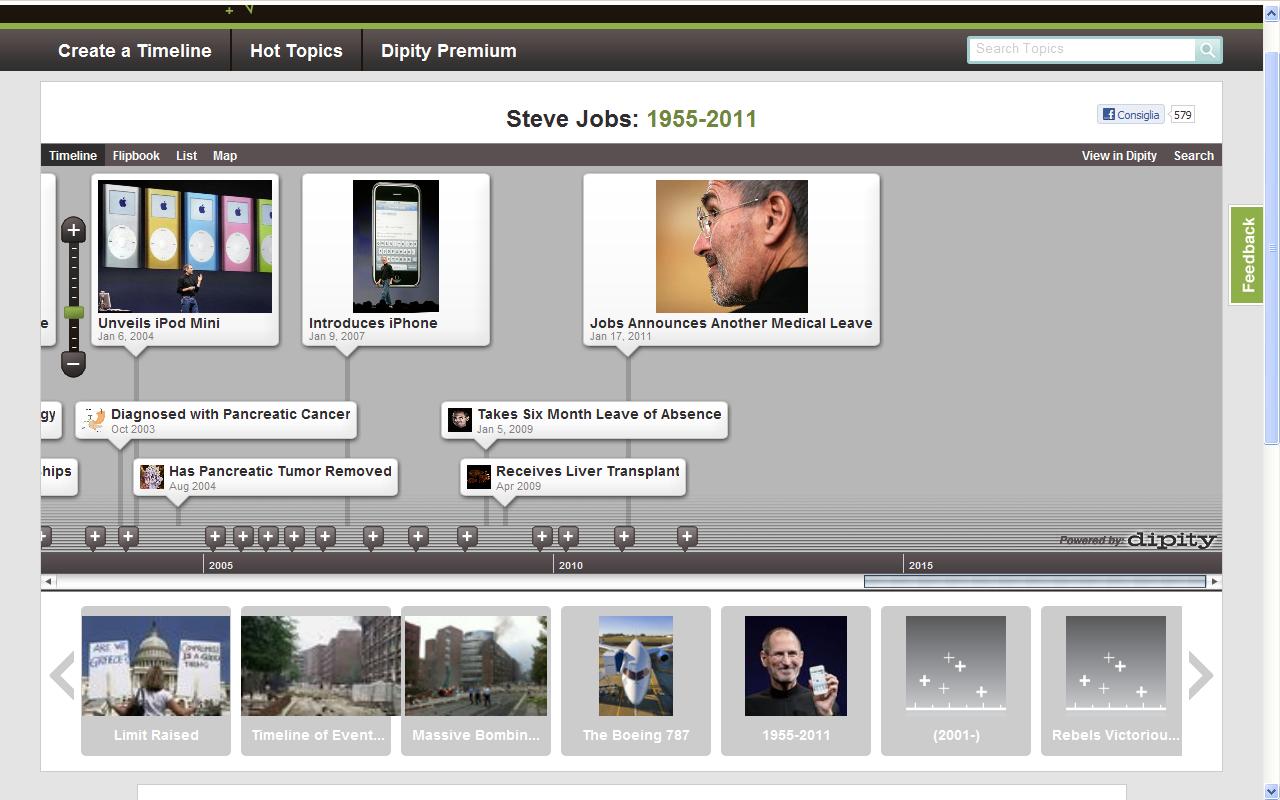Zoom in with the timeline plus button
Viewport: 1280px width, 800px height.
pyautogui.click(x=73, y=230)
